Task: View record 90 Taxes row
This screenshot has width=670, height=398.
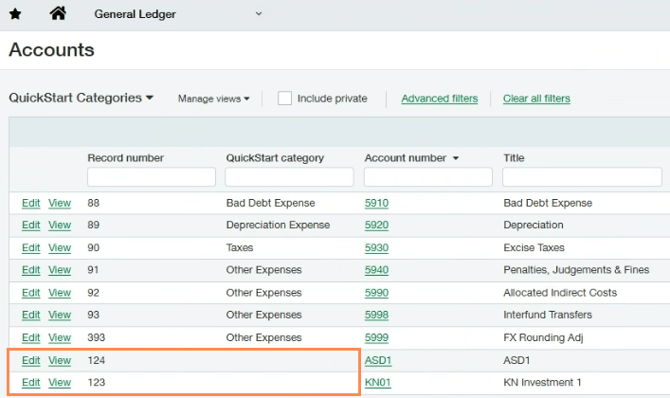Action: point(59,248)
